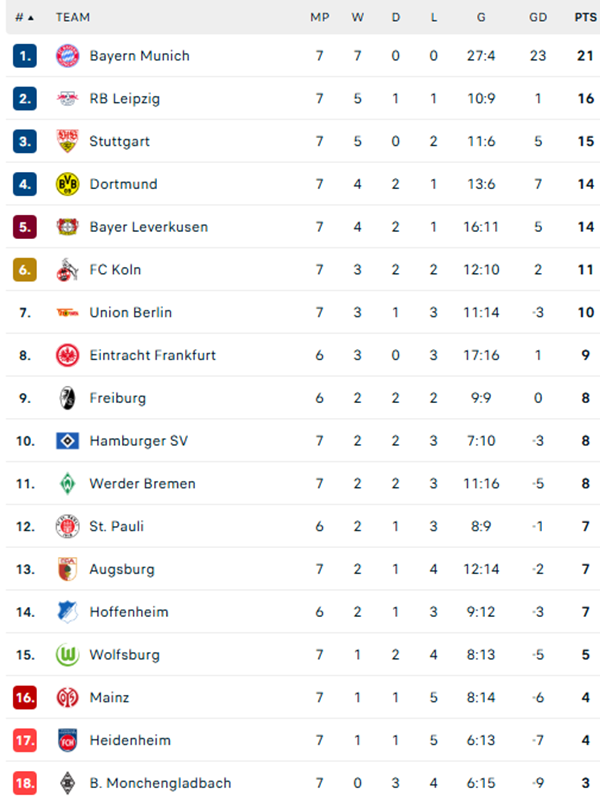600x801 pixels.
Task: Open the Eintracht Frankfurt eagle logo
Action: tap(67, 355)
